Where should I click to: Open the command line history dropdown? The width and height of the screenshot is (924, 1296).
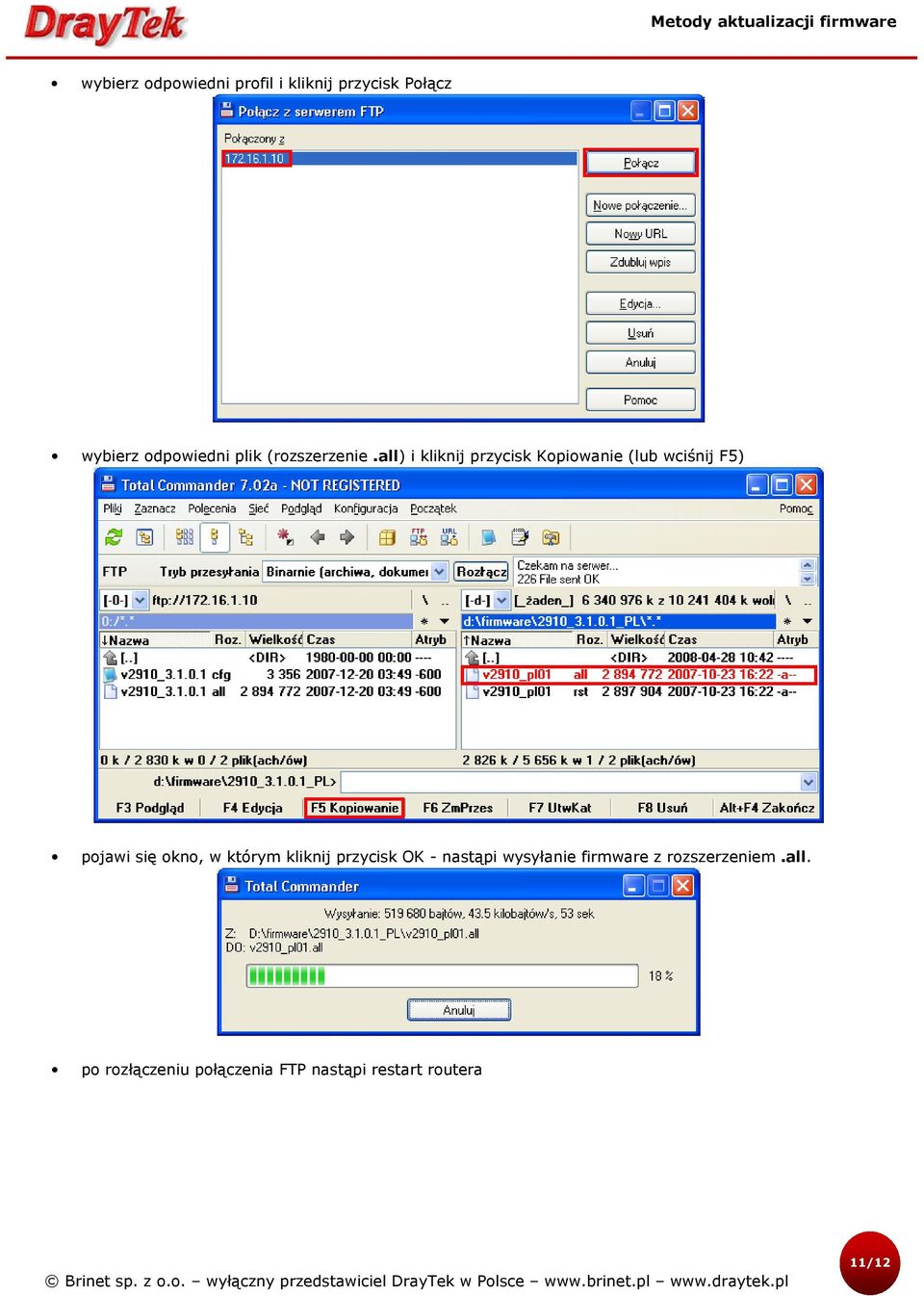tap(808, 782)
